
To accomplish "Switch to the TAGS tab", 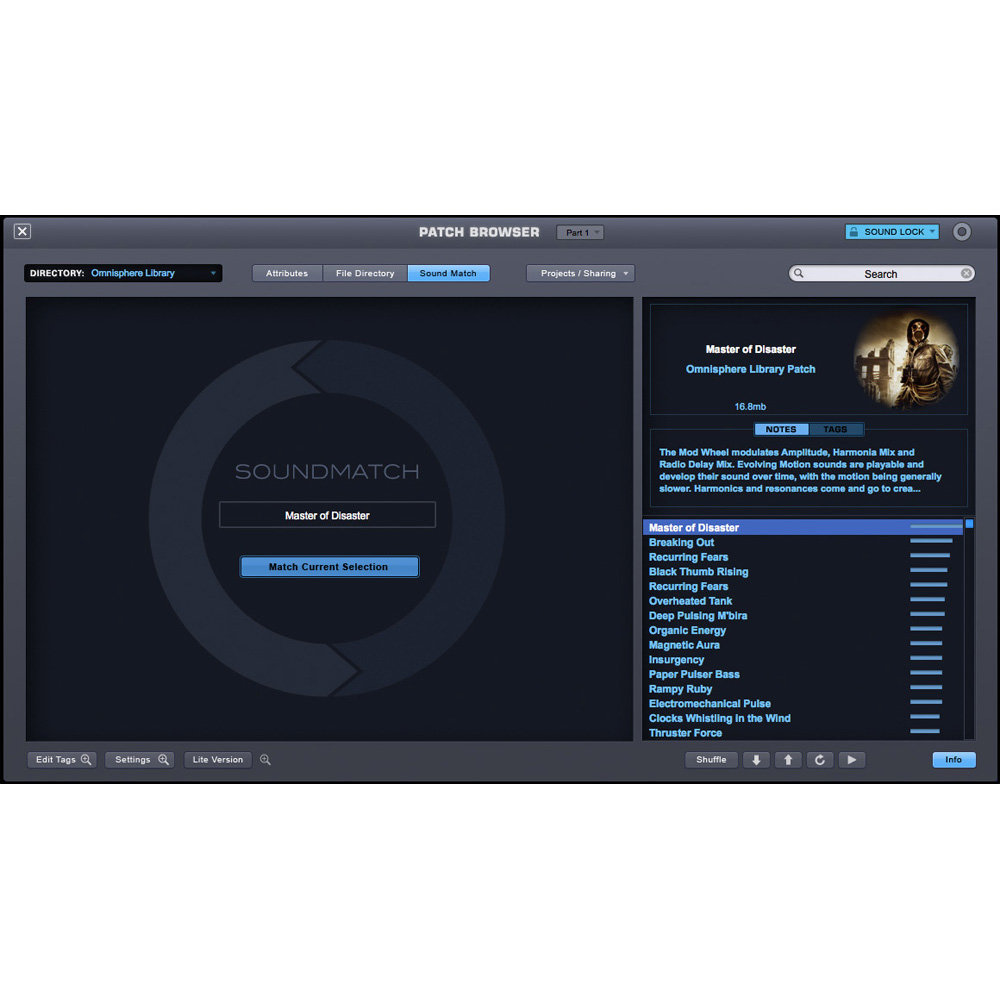I will (835, 429).
